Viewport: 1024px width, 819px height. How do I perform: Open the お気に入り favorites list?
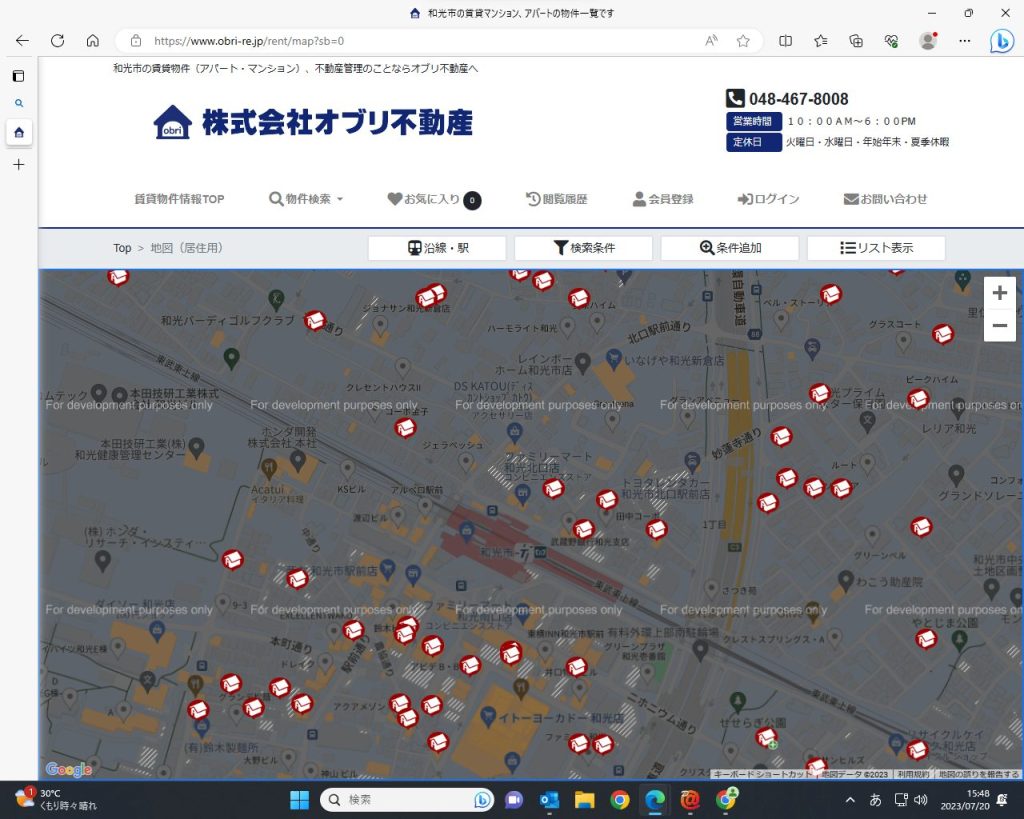(x=434, y=199)
